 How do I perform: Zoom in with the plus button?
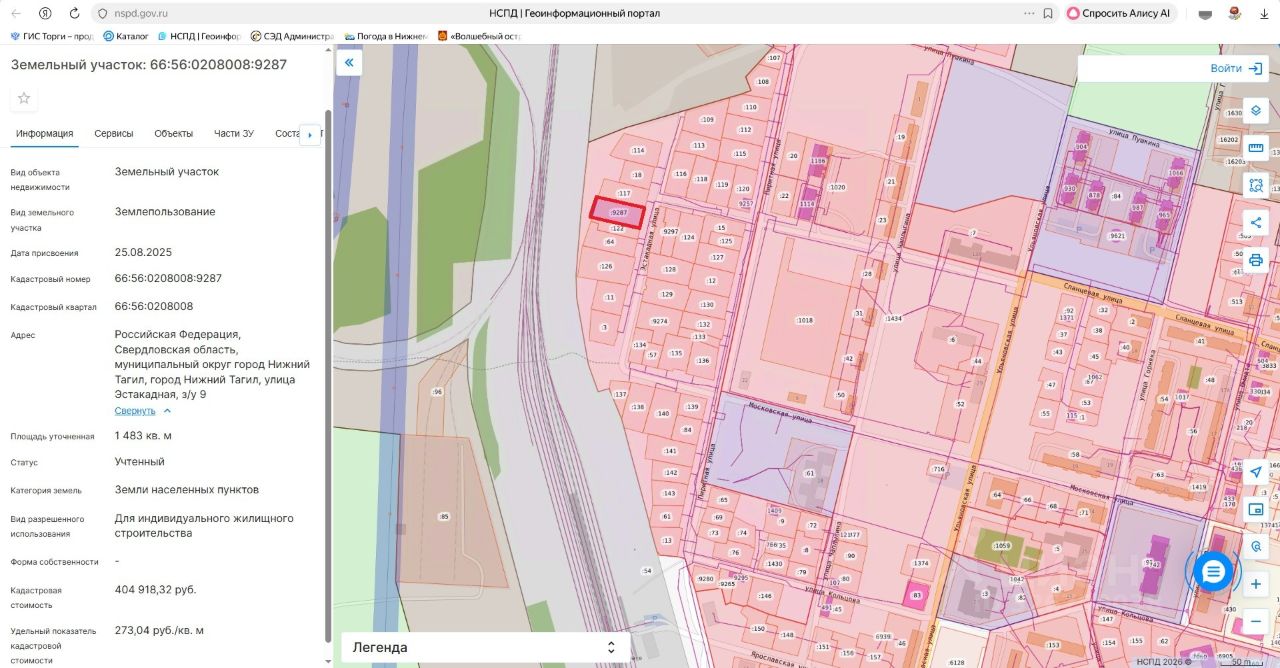coord(1256,583)
